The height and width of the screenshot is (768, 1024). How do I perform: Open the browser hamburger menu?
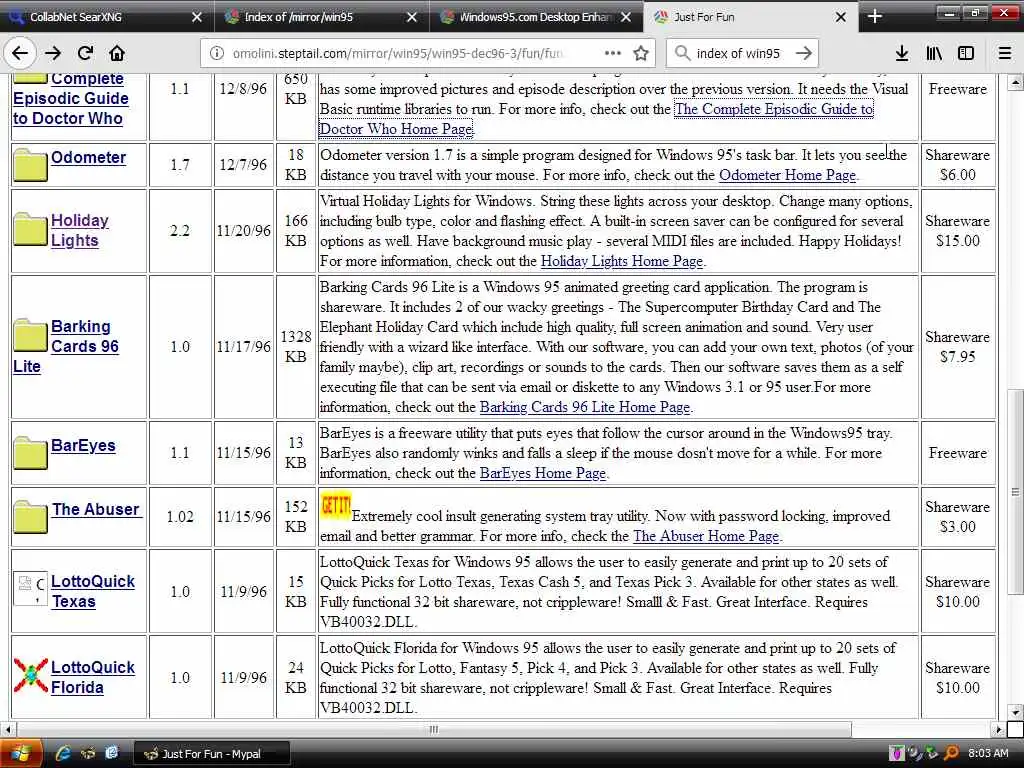(1005, 54)
